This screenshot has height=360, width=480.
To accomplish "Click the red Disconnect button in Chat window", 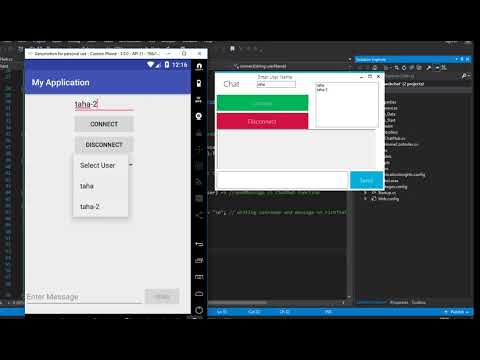I will coord(262,121).
